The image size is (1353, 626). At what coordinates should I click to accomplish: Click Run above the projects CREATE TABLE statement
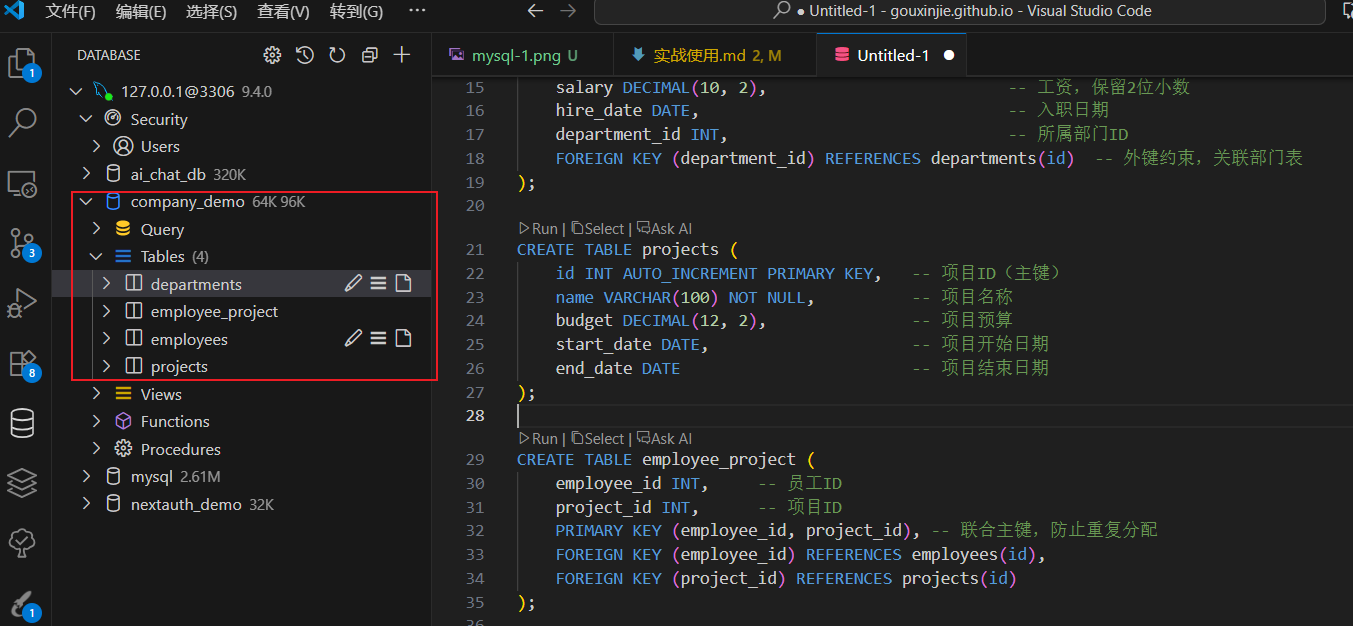click(x=538, y=228)
